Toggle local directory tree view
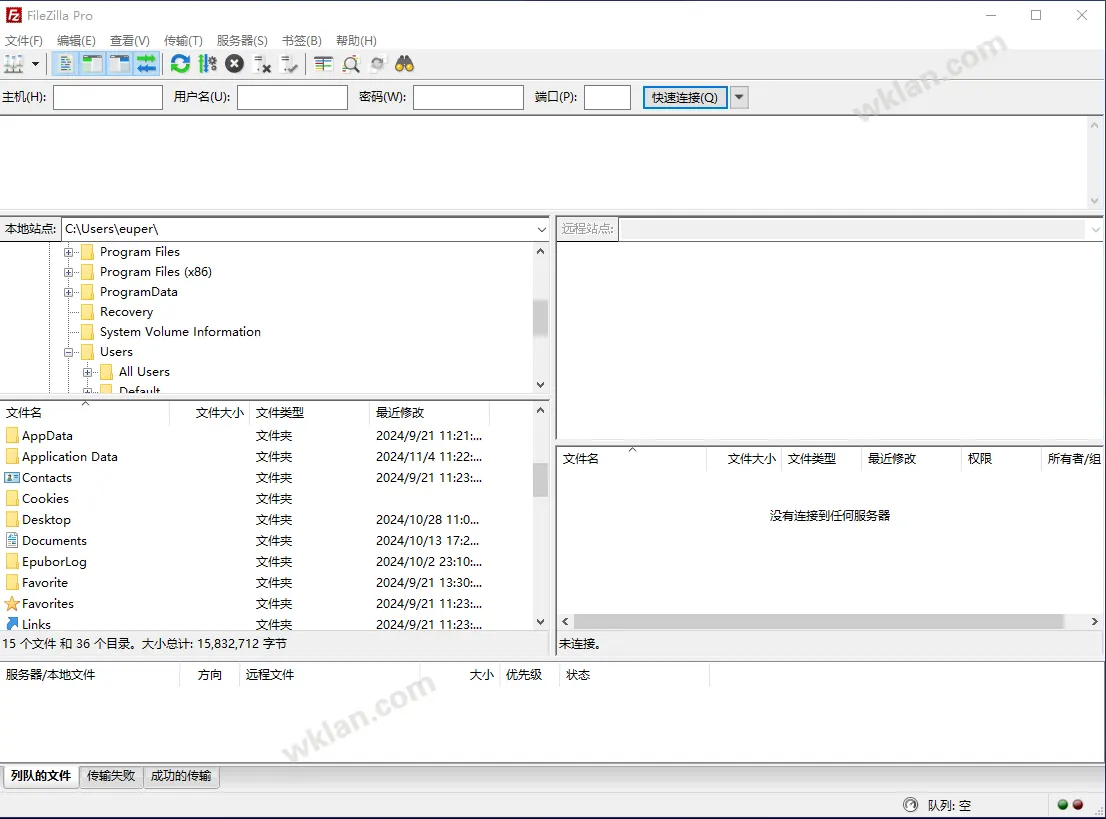The height and width of the screenshot is (819, 1106). point(92,64)
